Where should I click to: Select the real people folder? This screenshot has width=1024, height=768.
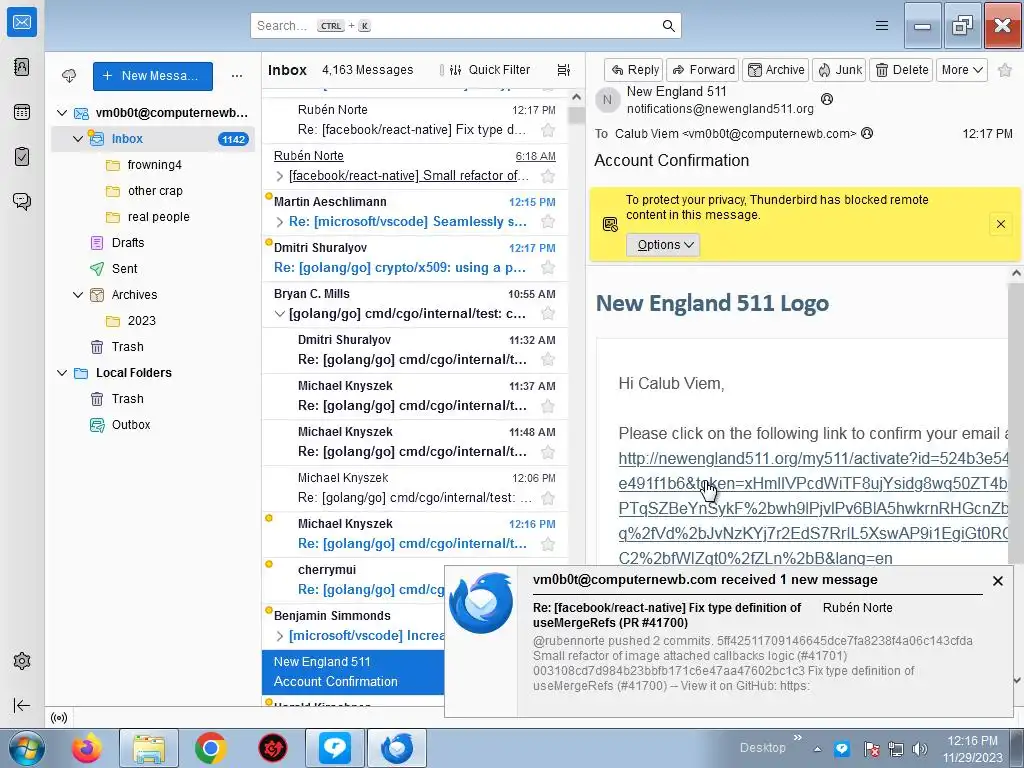pyautogui.click(x=158, y=217)
